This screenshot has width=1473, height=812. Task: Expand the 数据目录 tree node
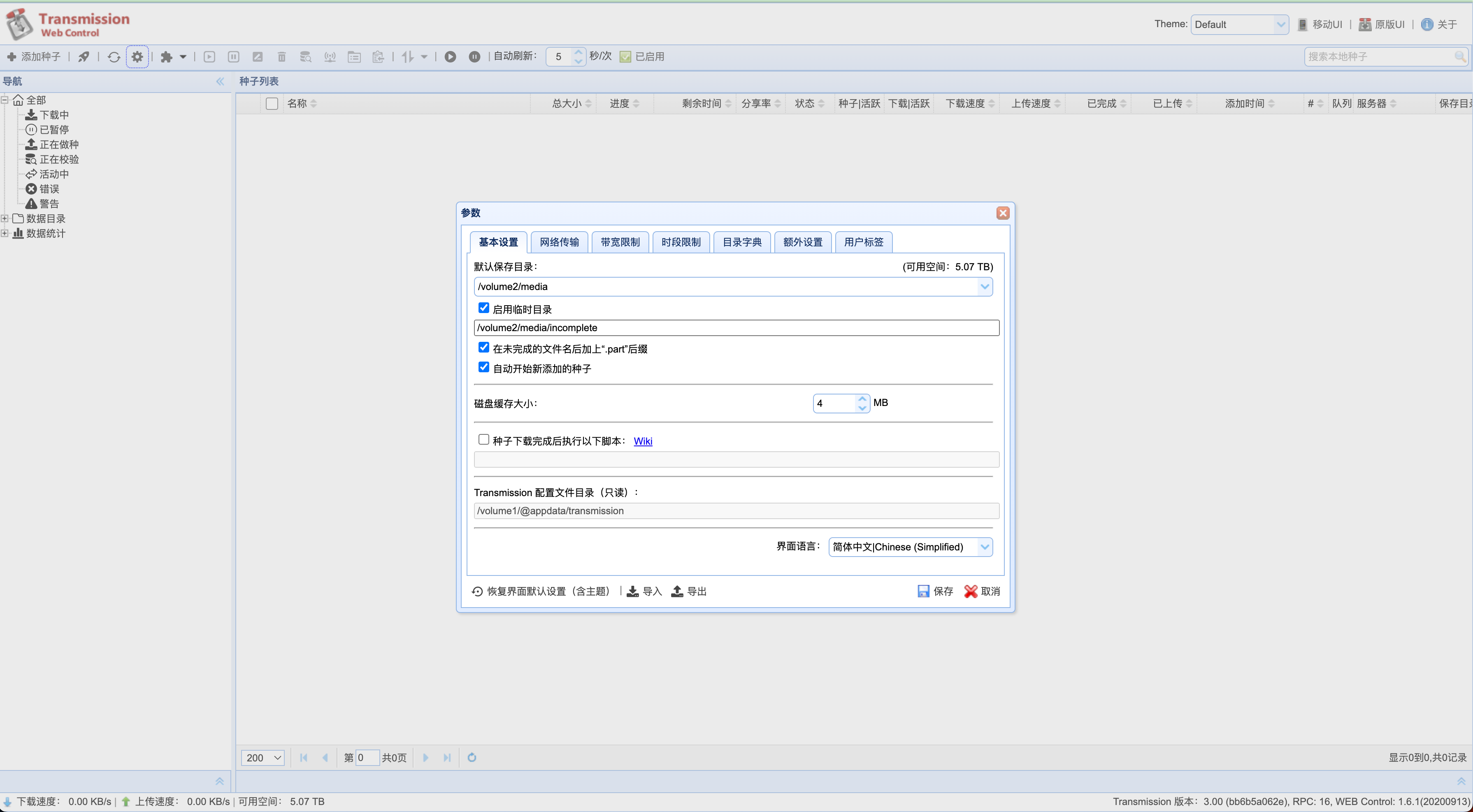[x=5, y=218]
